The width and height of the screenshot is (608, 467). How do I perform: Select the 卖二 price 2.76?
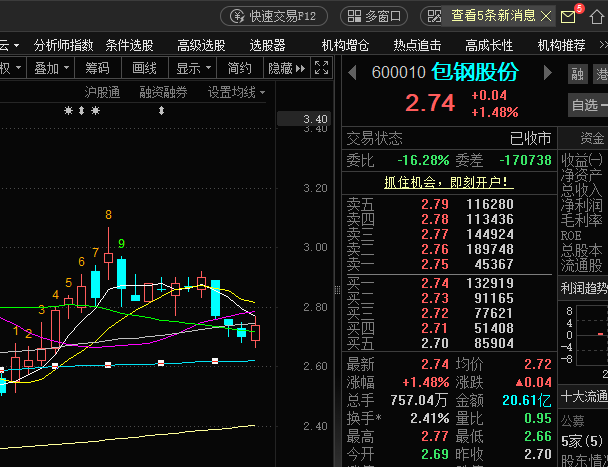point(435,249)
